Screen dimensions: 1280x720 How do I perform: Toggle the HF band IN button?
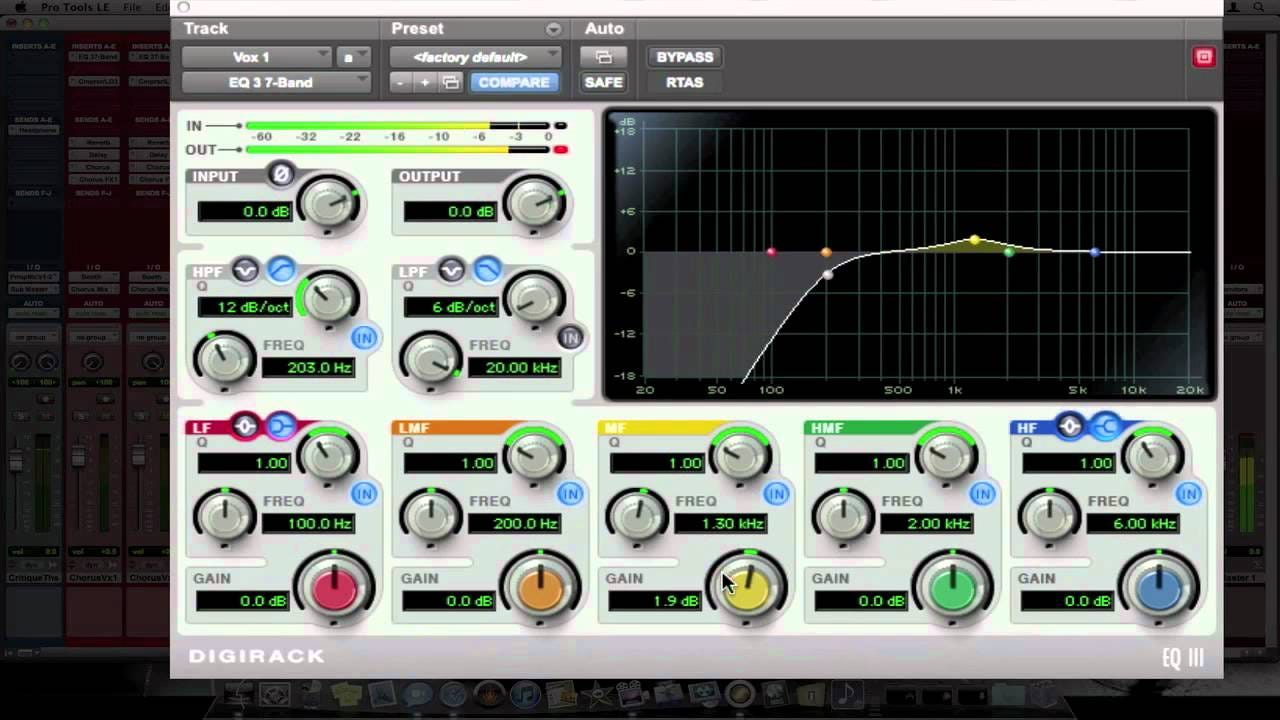tap(1188, 494)
